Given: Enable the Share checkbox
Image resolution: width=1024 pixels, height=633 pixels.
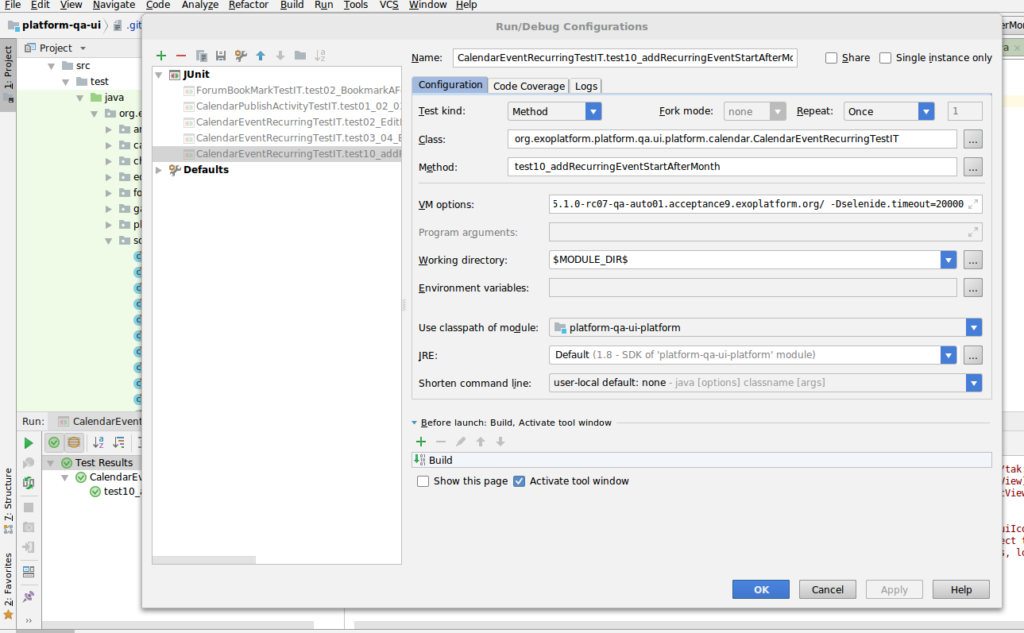Looking at the screenshot, I should [831, 58].
